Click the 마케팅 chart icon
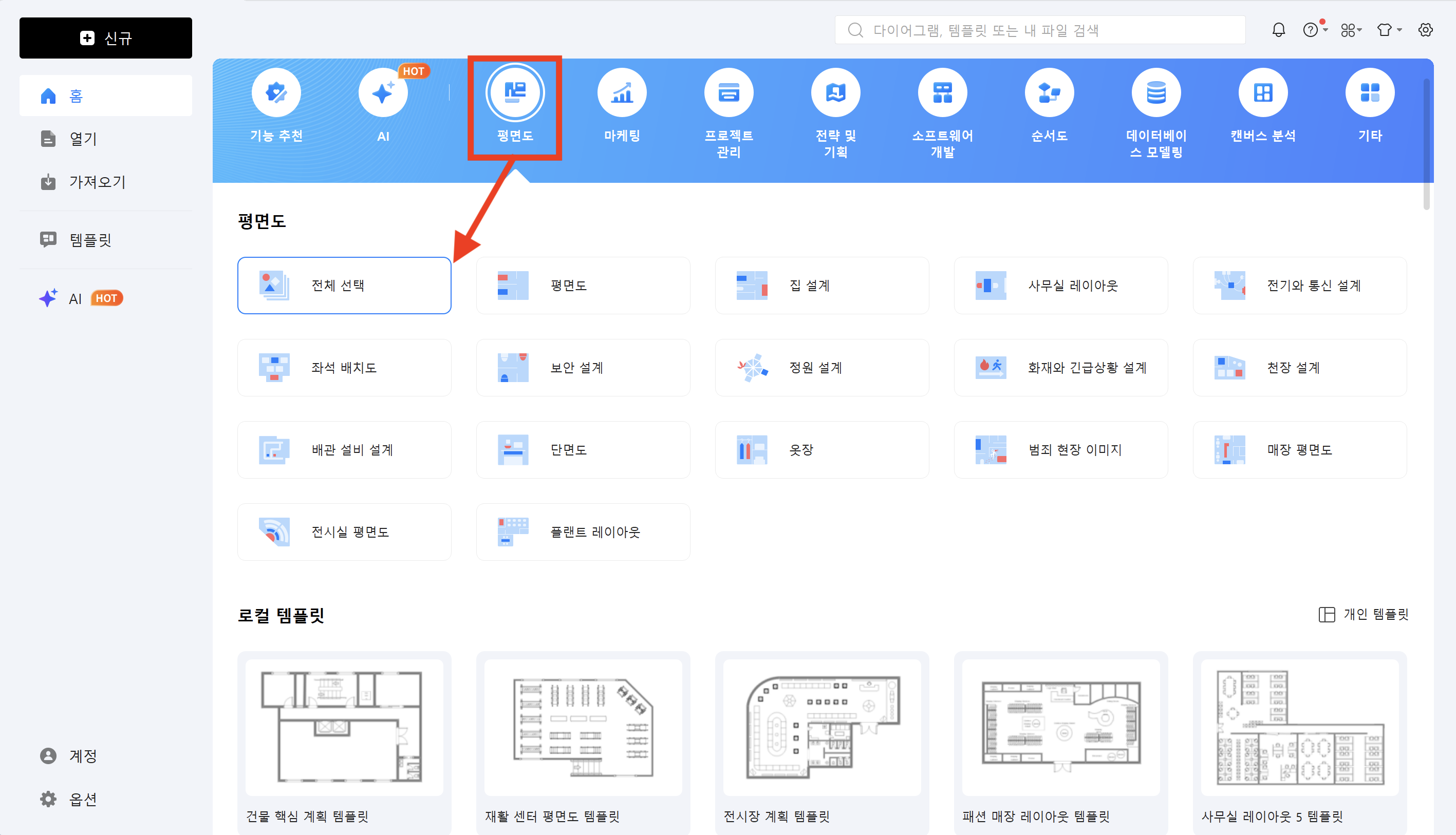This screenshot has height=835, width=1456. click(x=622, y=92)
